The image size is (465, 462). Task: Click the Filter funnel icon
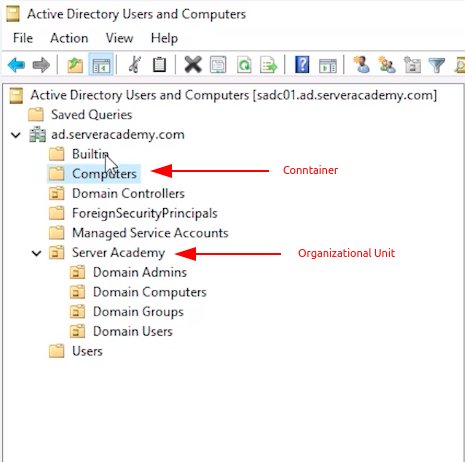click(437, 65)
